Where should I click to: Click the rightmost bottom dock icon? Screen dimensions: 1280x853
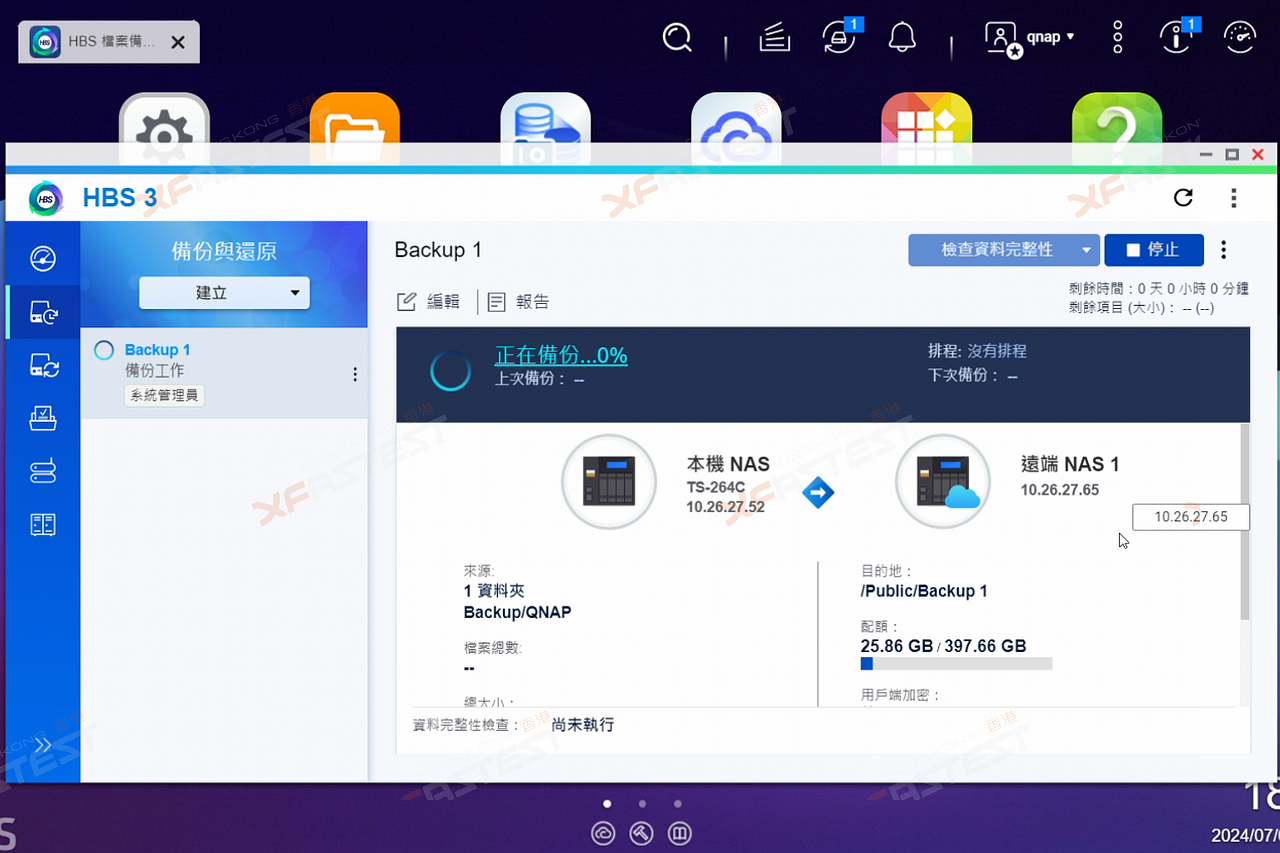(680, 833)
